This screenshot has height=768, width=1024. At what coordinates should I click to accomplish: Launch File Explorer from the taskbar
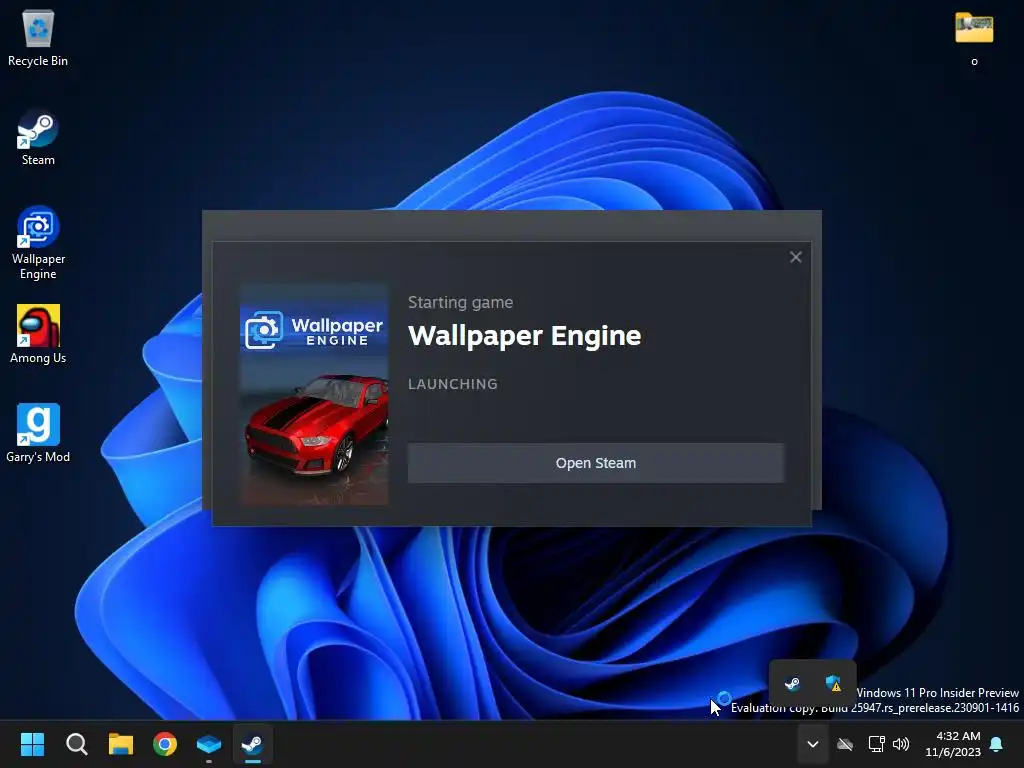pos(121,744)
